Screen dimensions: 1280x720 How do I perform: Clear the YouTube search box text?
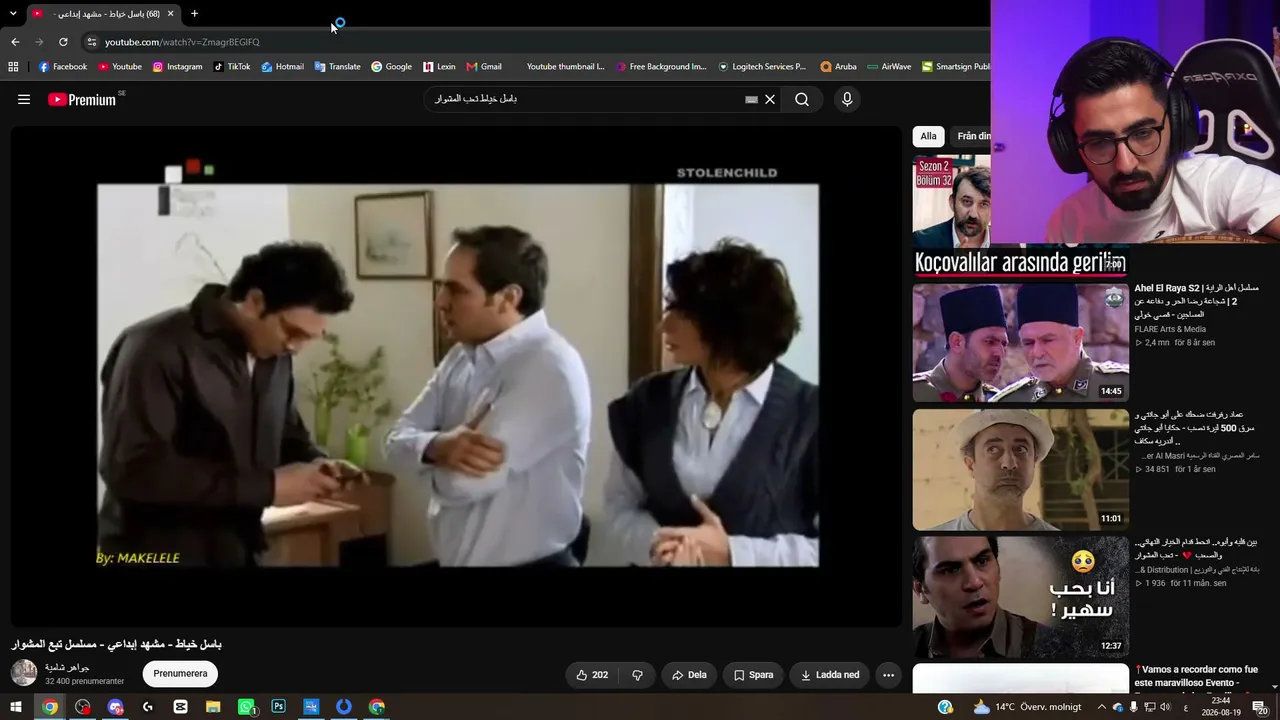pos(770,99)
